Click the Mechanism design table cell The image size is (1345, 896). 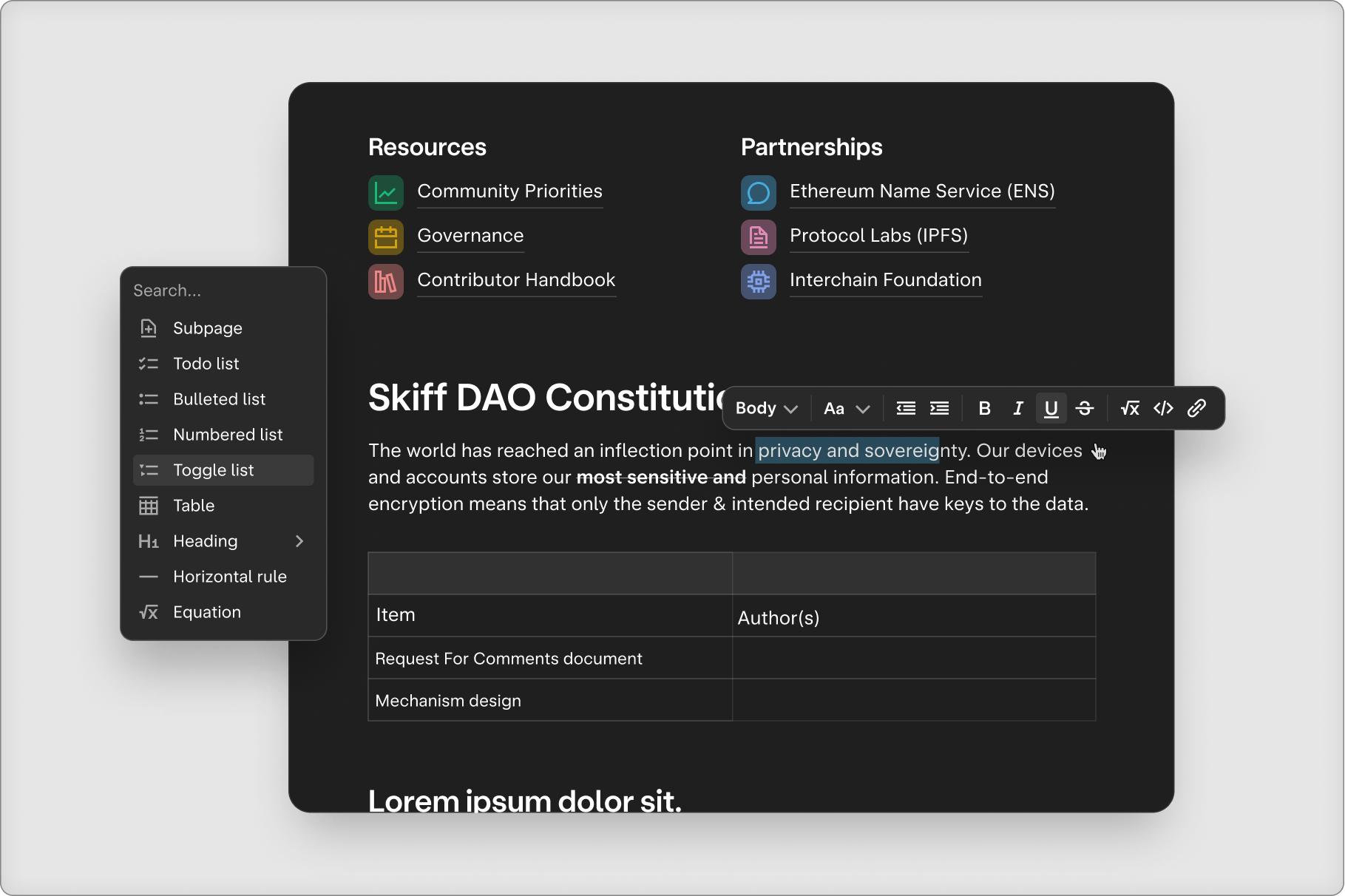click(x=550, y=700)
